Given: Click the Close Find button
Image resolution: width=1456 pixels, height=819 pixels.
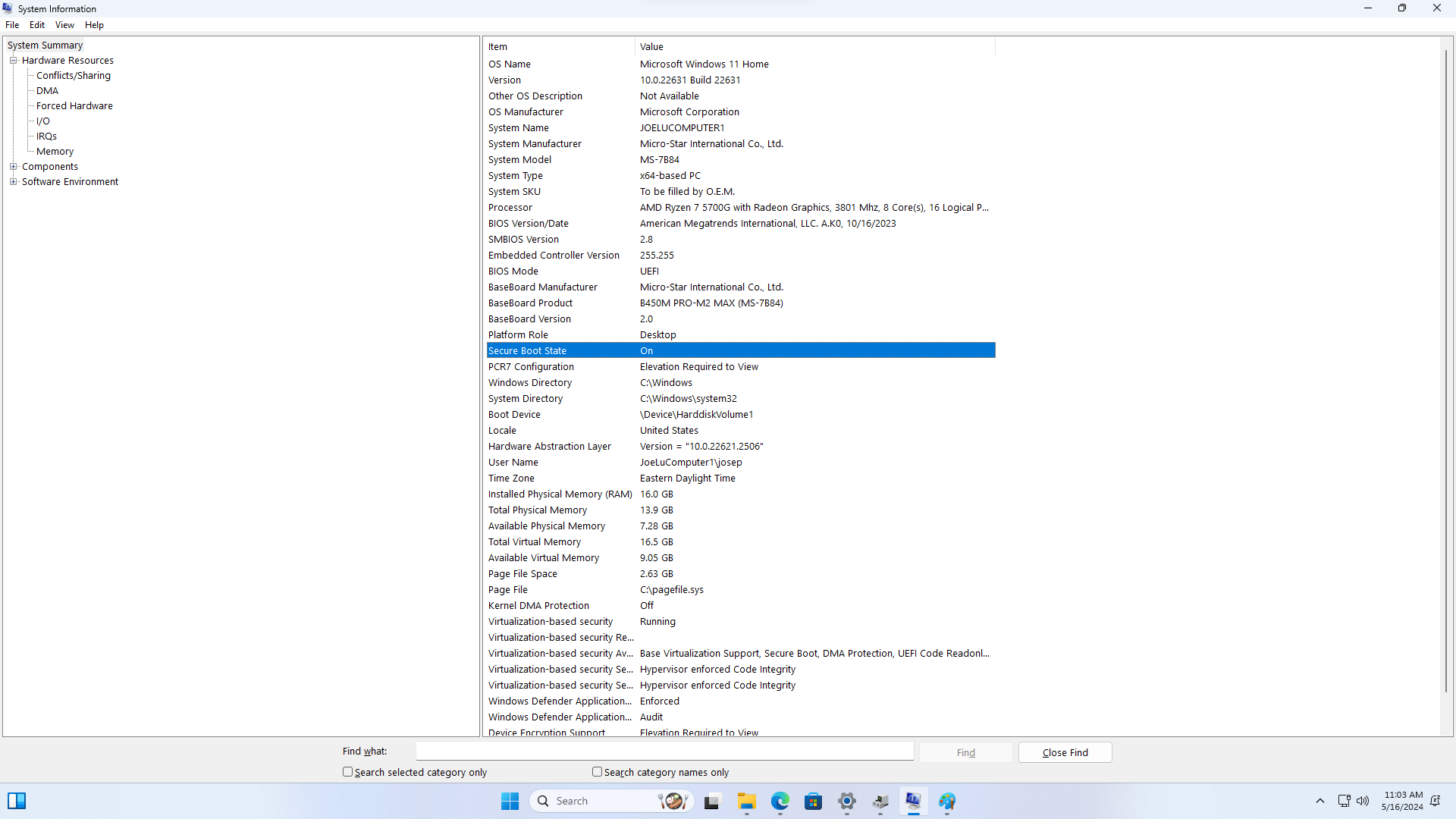Looking at the screenshot, I should point(1065,752).
